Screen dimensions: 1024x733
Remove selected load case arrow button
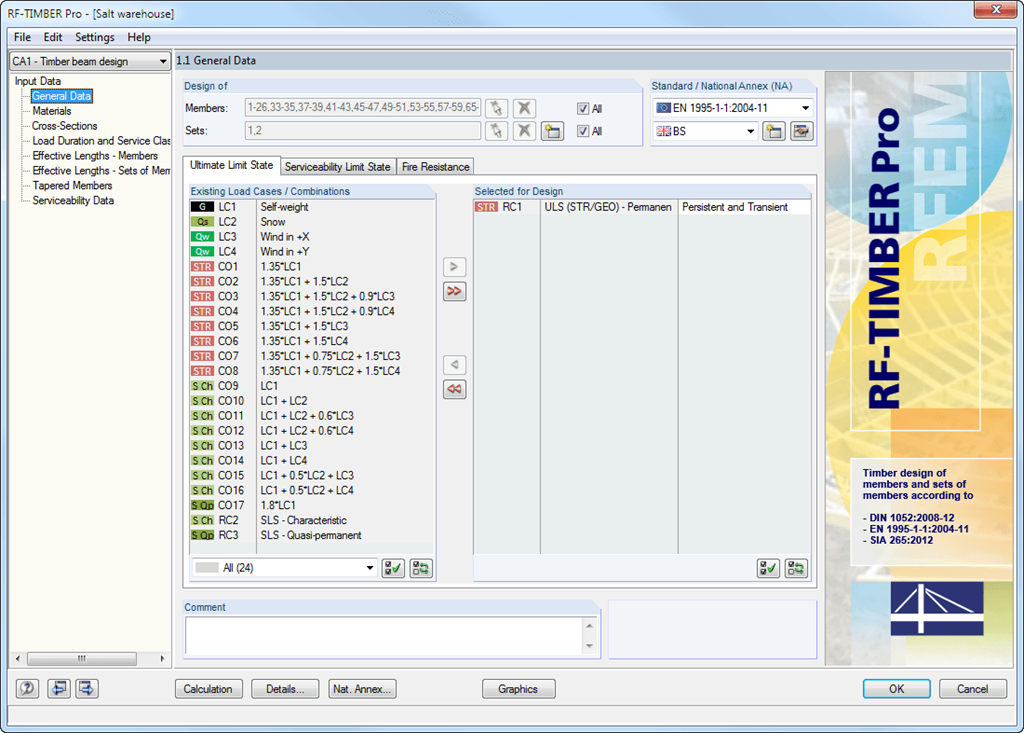coord(455,365)
